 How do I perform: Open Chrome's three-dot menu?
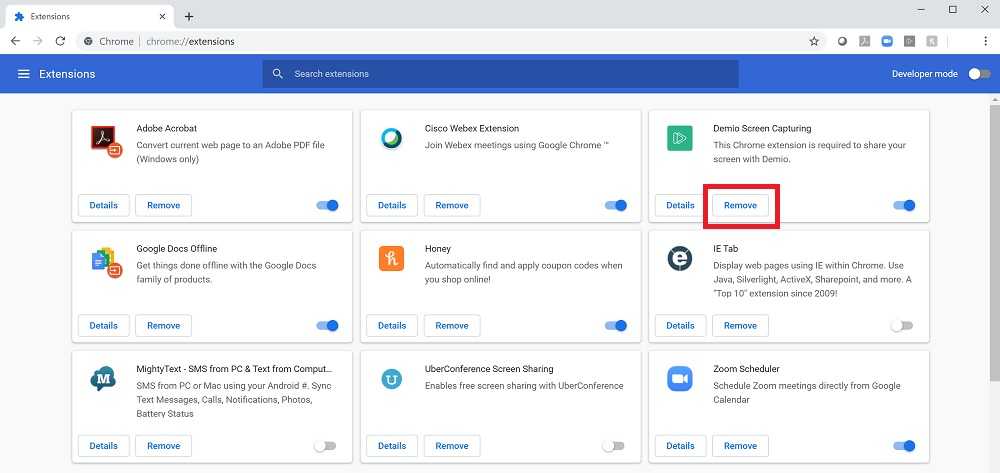pos(985,41)
